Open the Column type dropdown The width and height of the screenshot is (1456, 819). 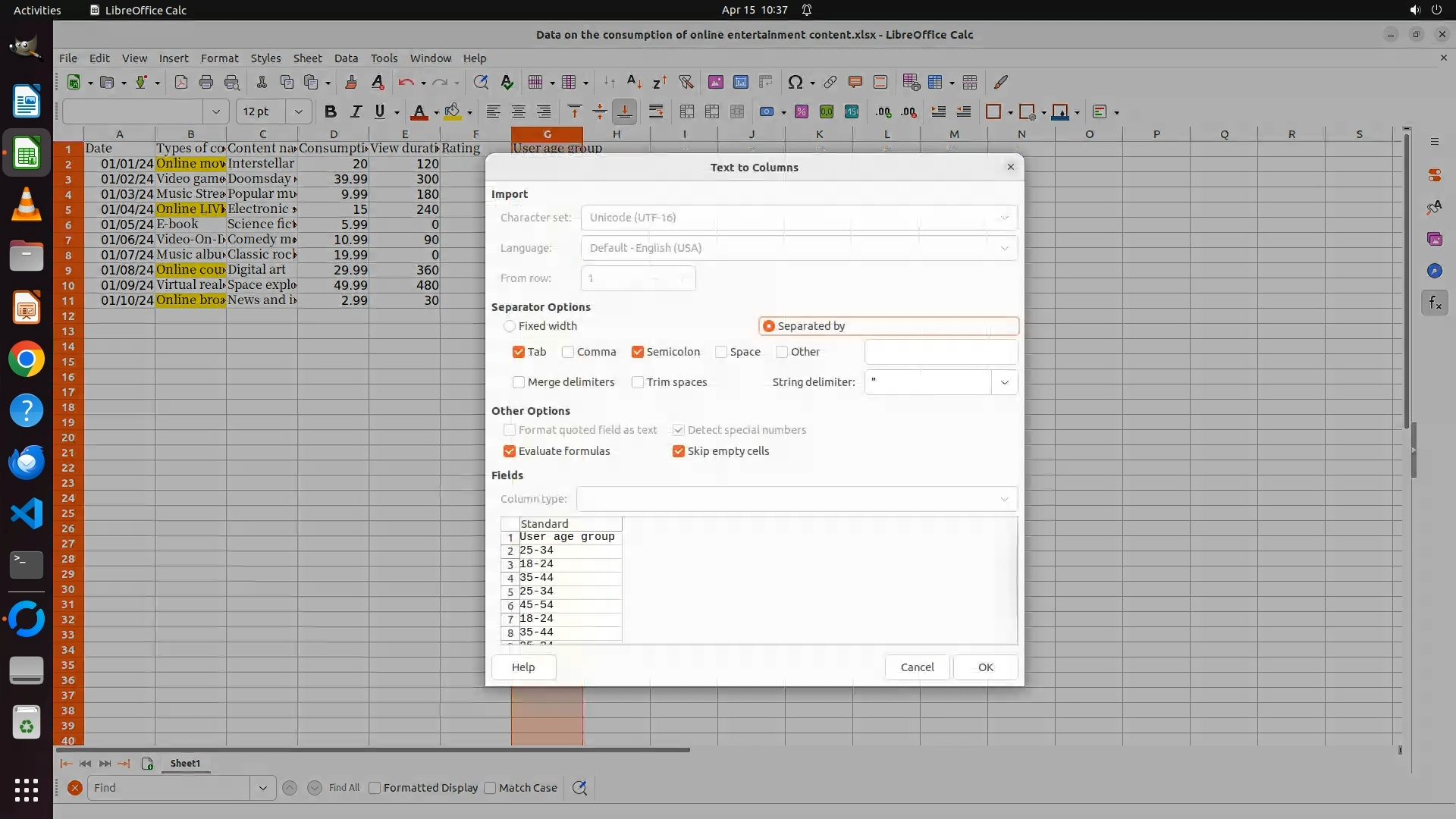click(1004, 499)
